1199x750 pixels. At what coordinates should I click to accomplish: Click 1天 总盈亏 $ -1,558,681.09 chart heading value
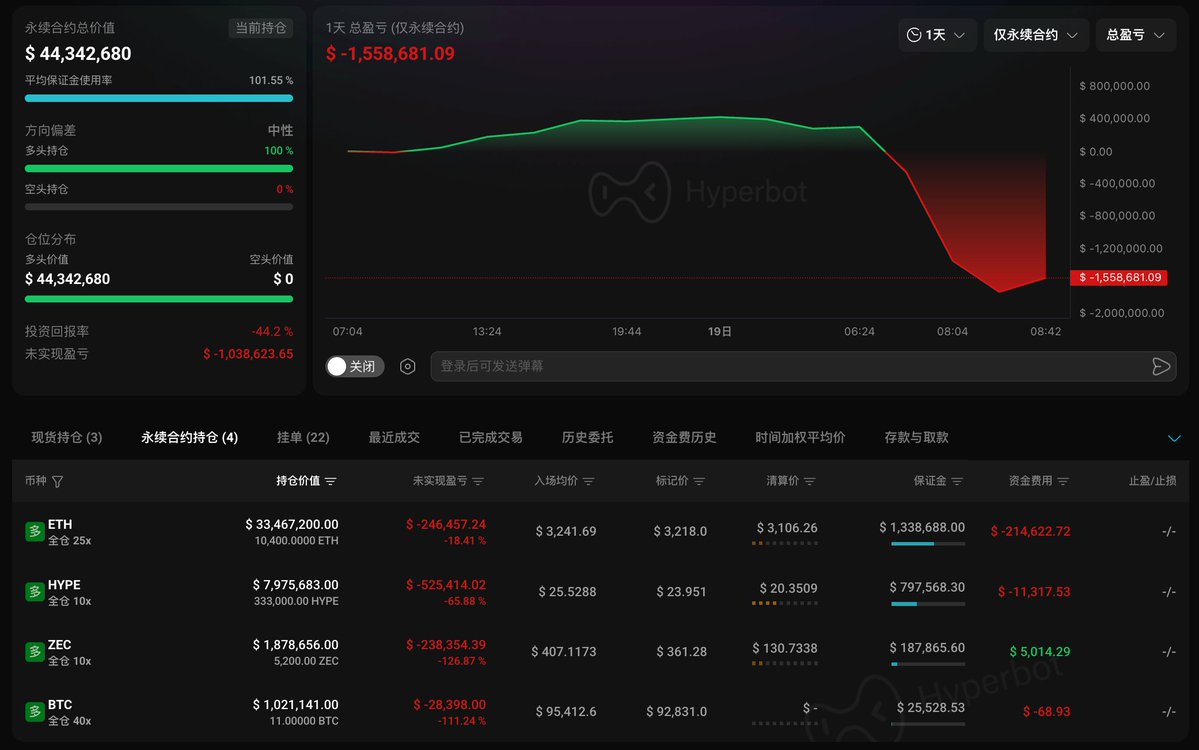[x=390, y=54]
